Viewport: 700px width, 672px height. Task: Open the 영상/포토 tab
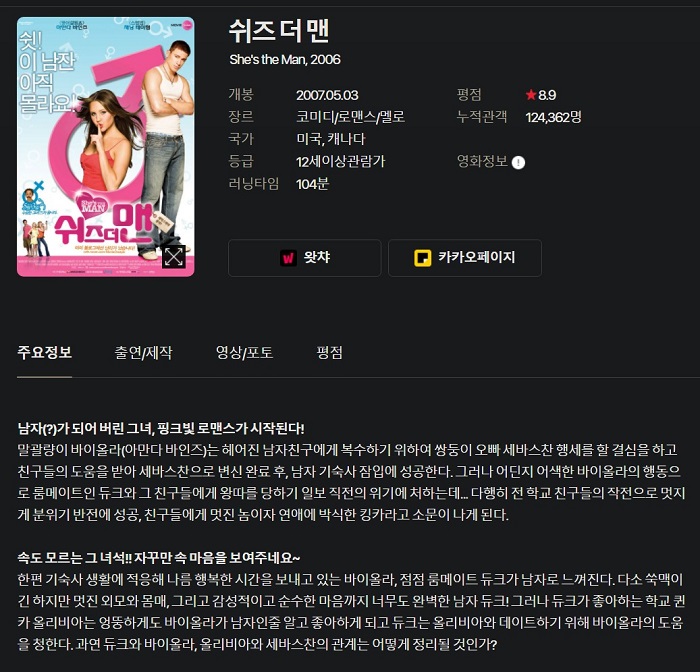[x=244, y=352]
